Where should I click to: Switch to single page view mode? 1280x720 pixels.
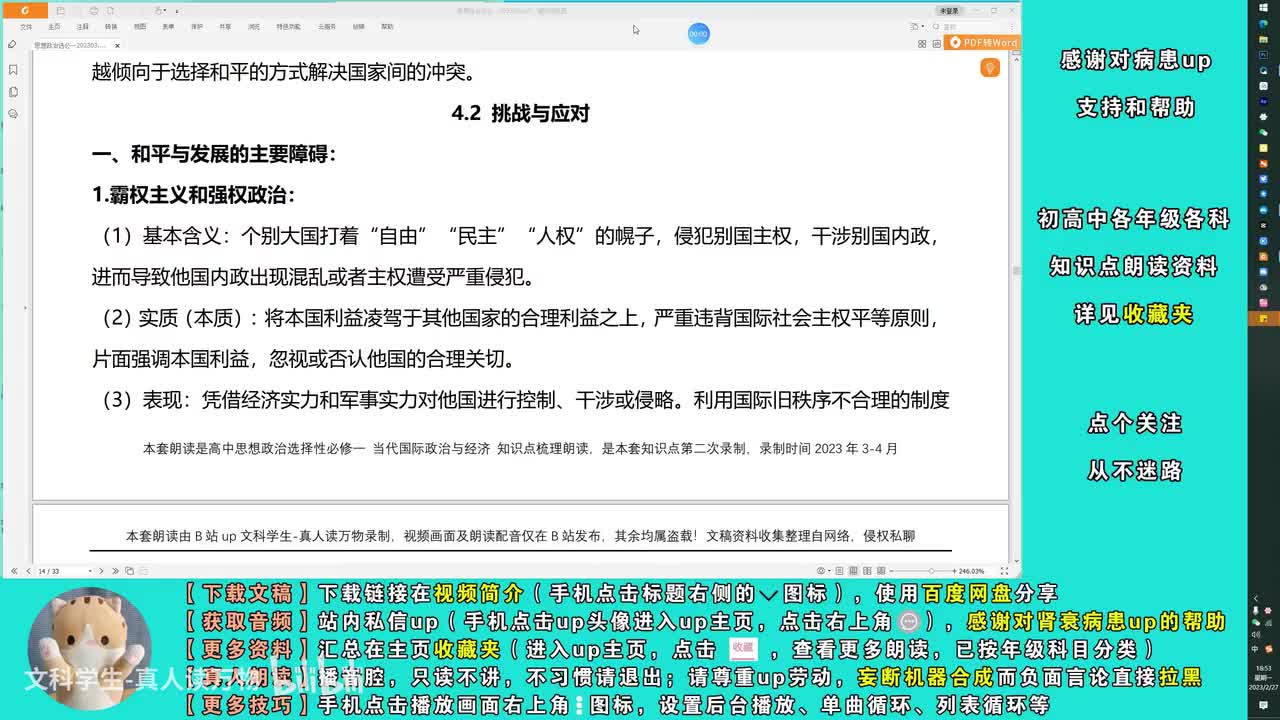(839, 571)
